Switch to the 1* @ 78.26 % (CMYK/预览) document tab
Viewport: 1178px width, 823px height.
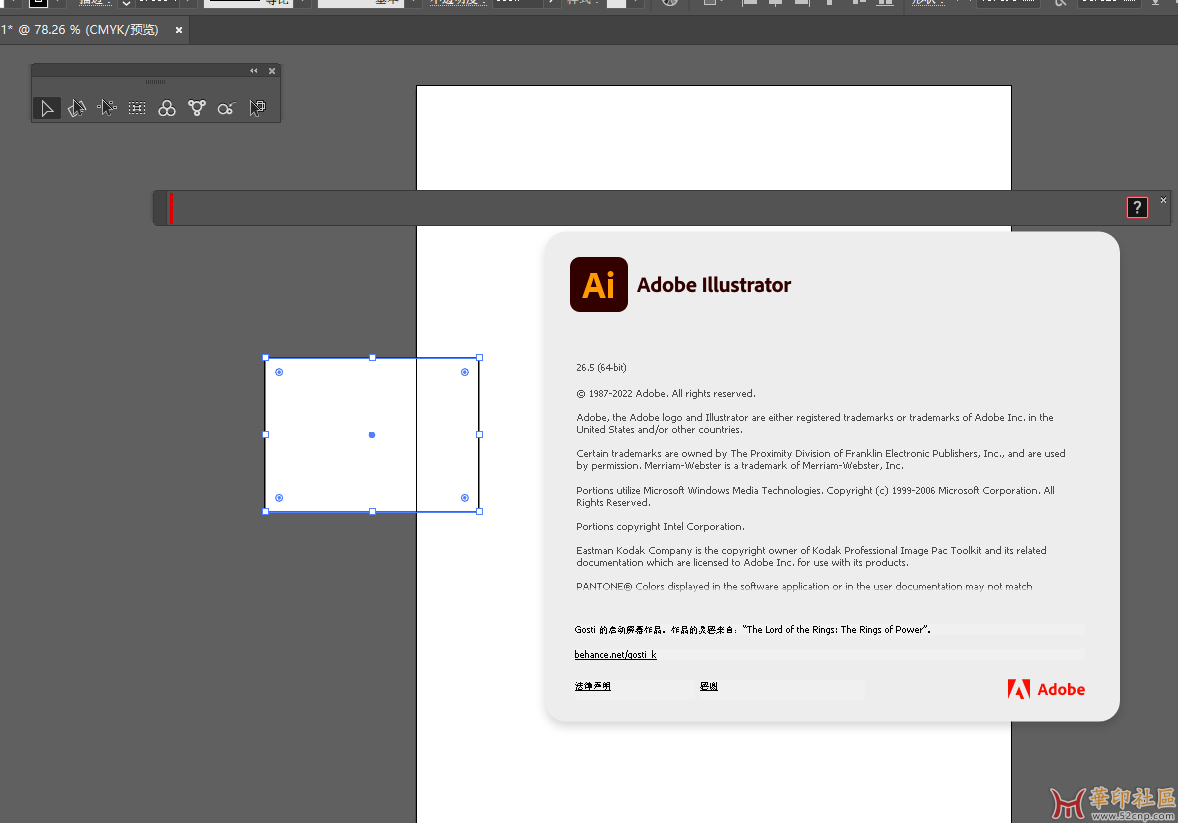click(x=80, y=30)
